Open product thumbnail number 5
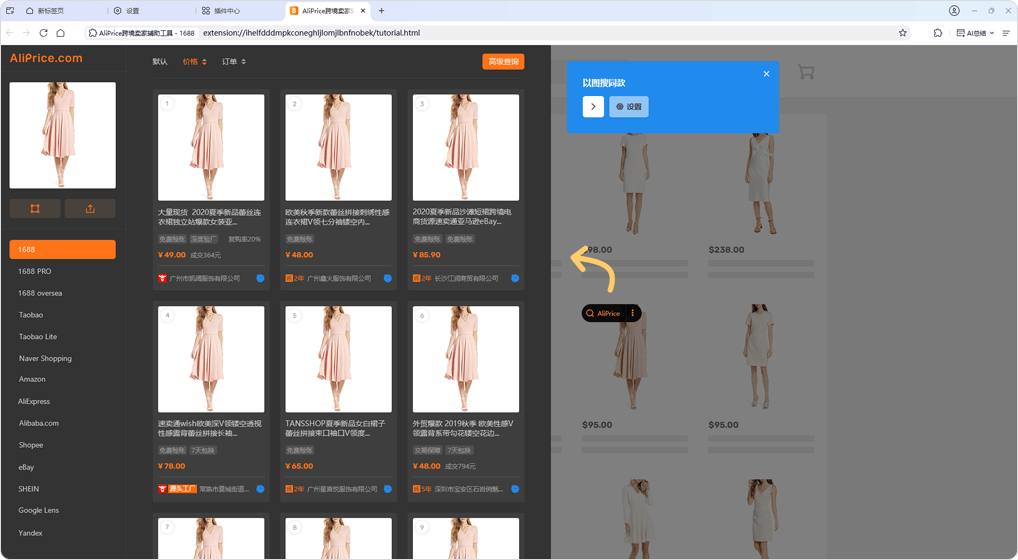Image resolution: width=1018 pixels, height=560 pixels. (338, 360)
